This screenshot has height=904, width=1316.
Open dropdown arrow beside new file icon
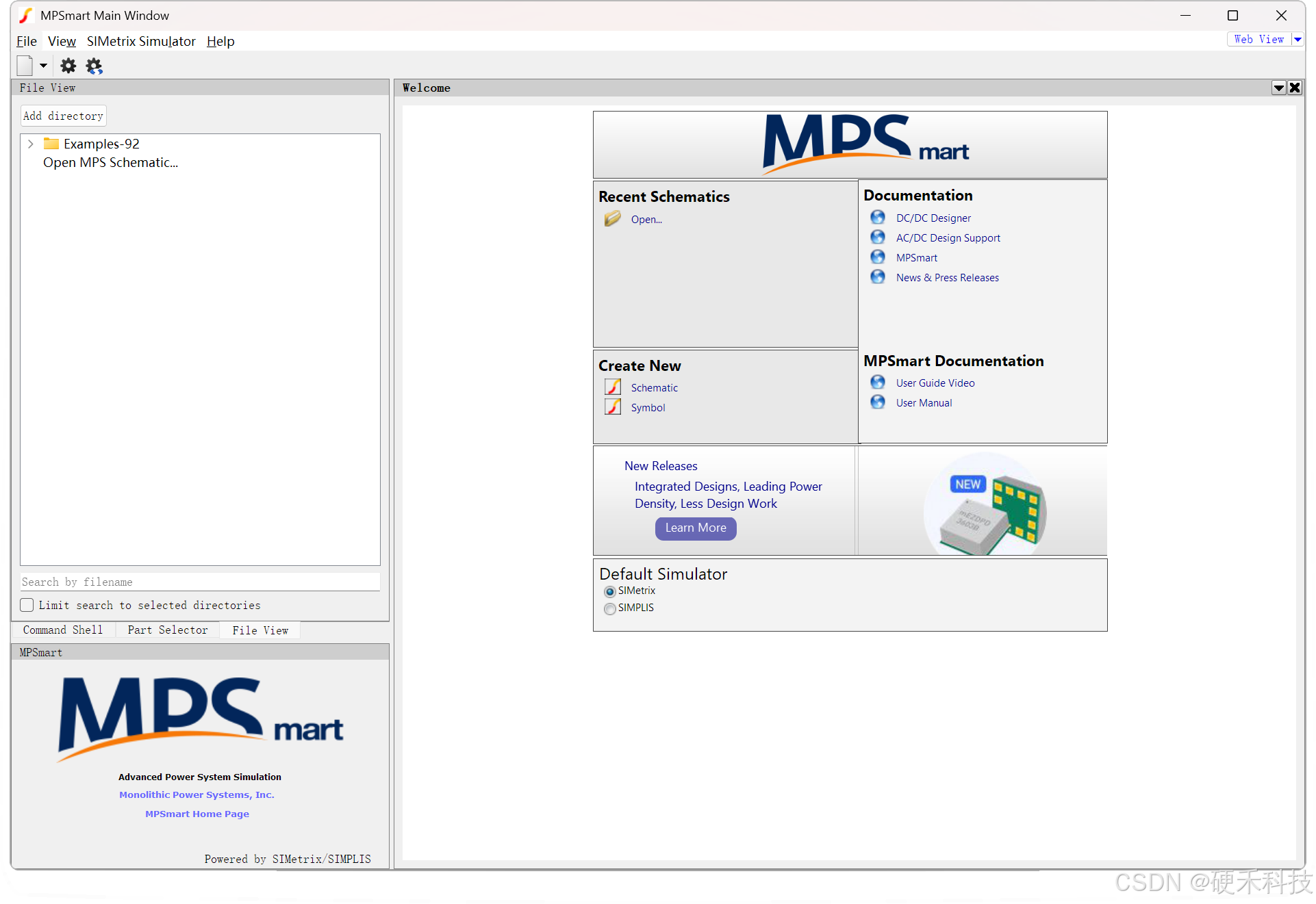[43, 66]
